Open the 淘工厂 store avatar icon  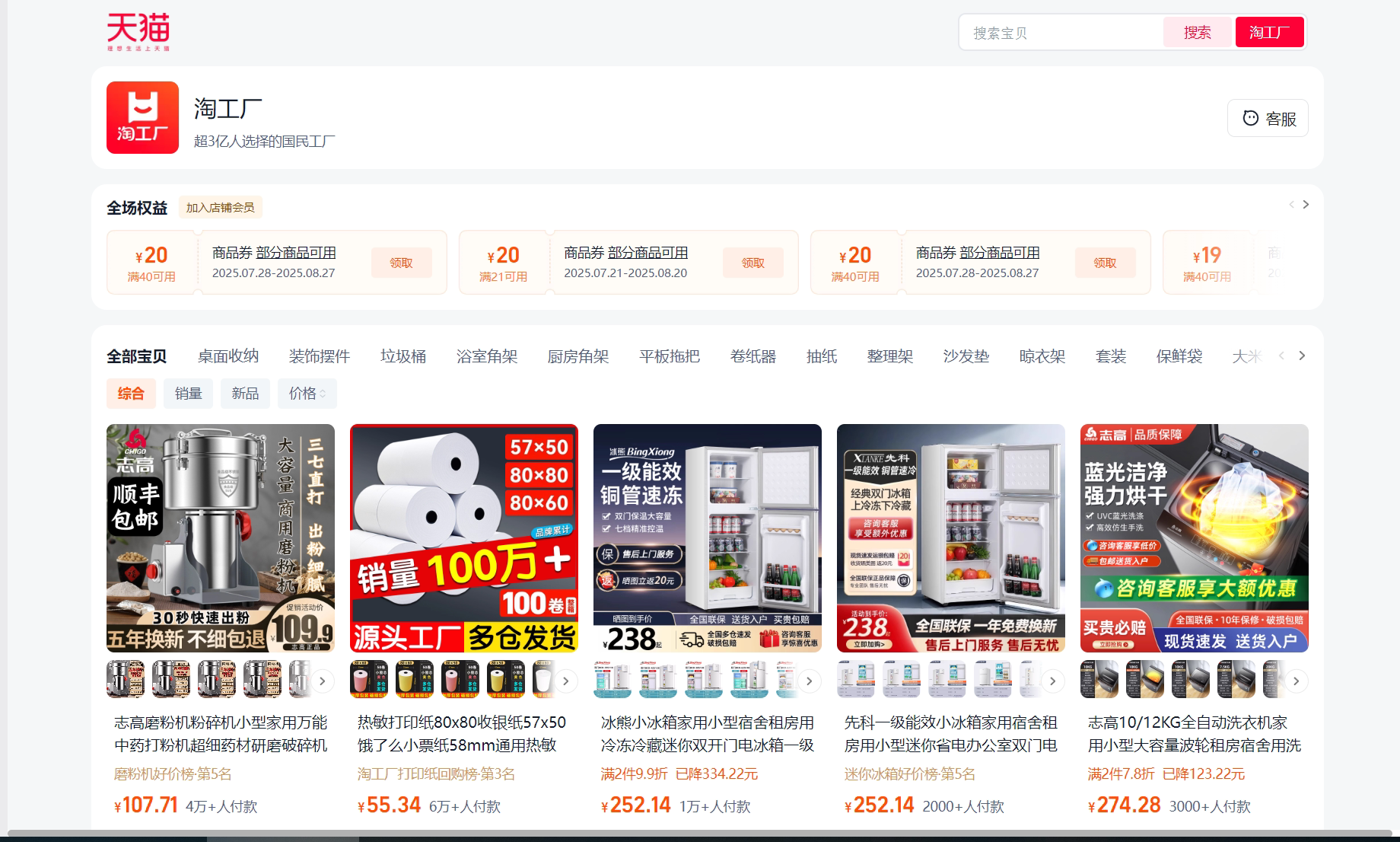(x=142, y=118)
